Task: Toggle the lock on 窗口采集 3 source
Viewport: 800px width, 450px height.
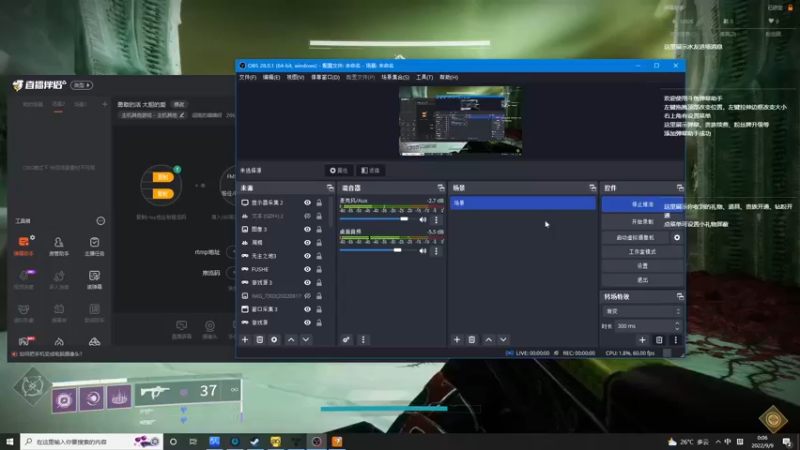Action: 319,309
